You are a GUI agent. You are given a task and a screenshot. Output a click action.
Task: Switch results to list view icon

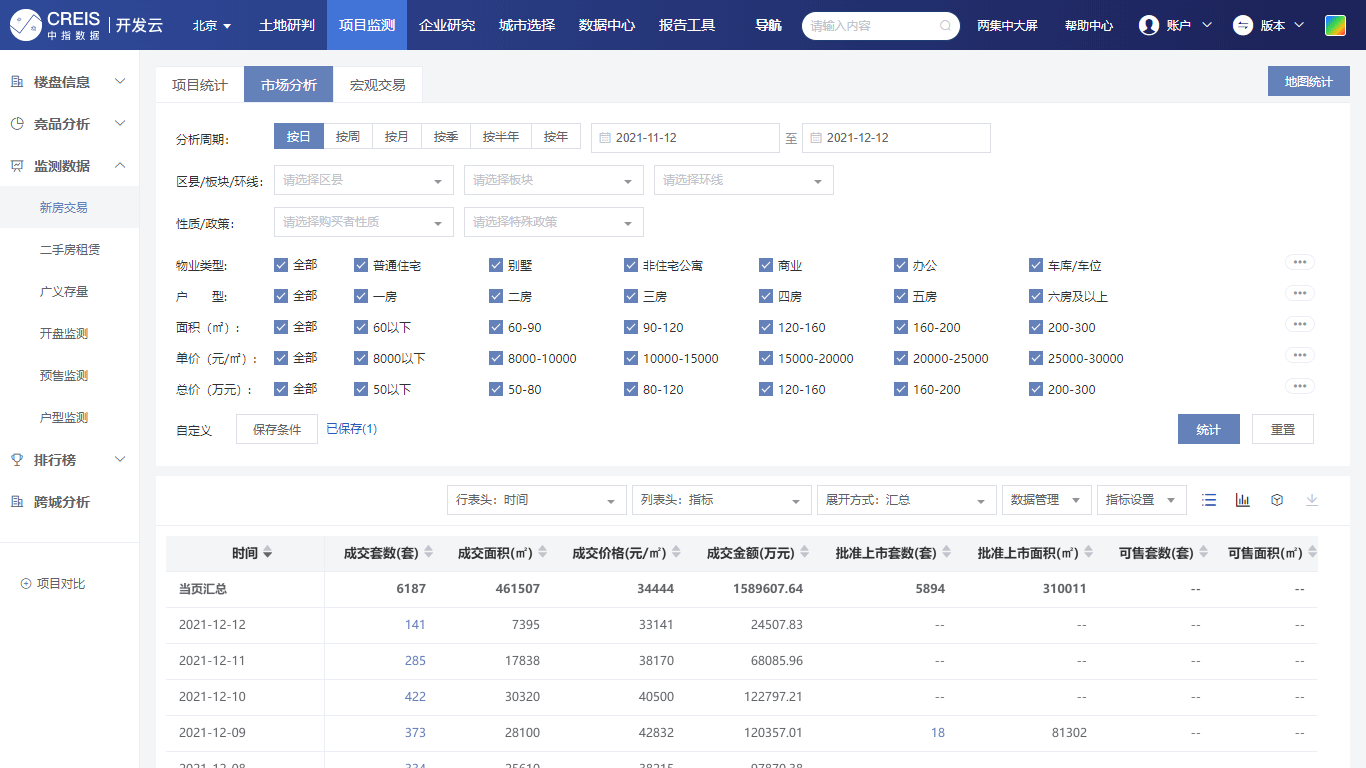1209,500
